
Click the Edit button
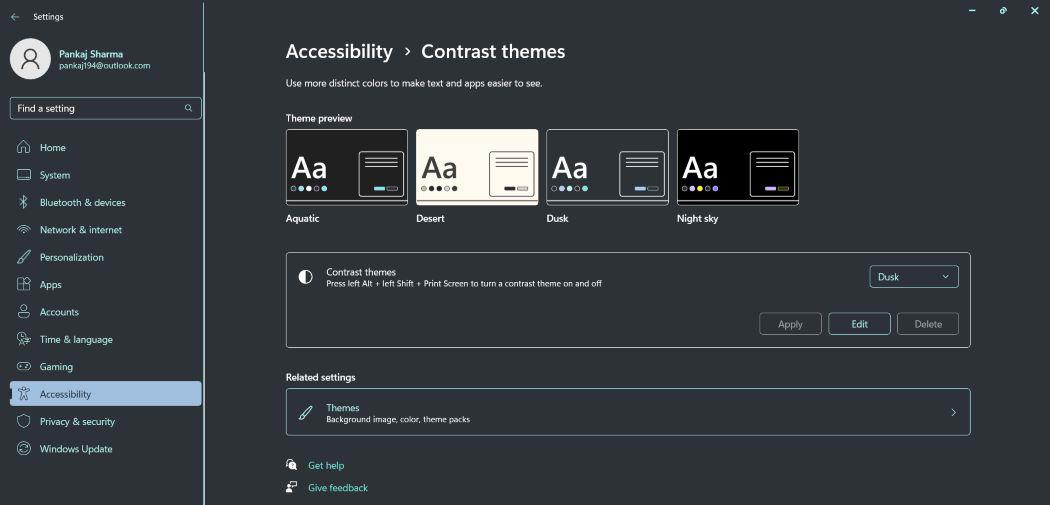859,324
